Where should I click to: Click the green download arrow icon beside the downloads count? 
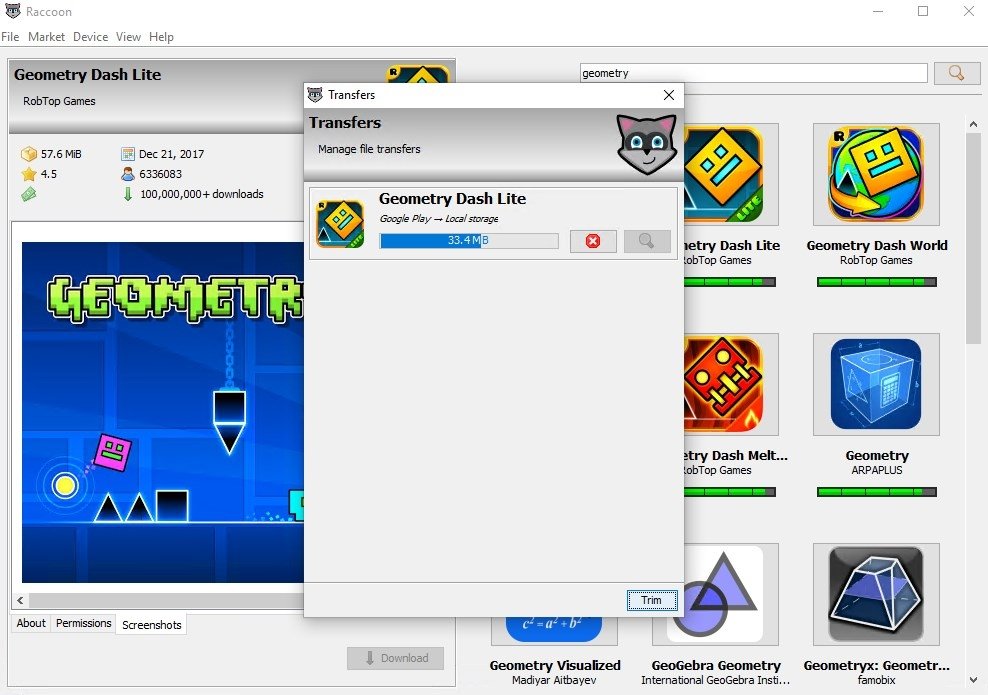coord(128,194)
